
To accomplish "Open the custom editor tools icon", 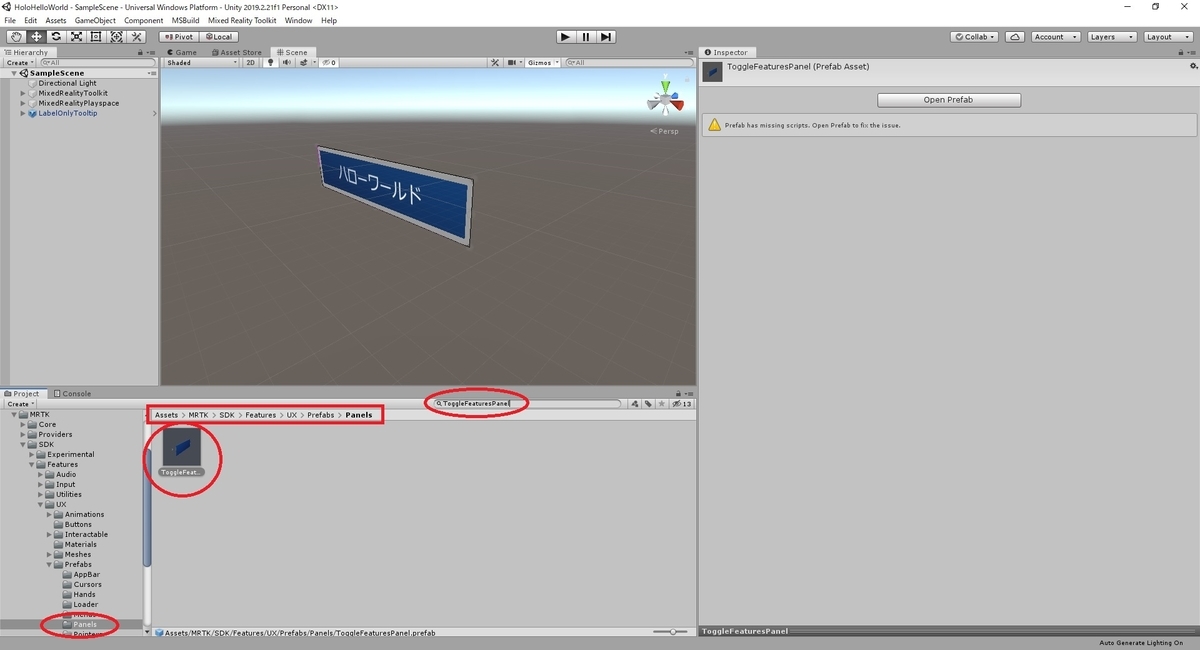I will (x=137, y=37).
